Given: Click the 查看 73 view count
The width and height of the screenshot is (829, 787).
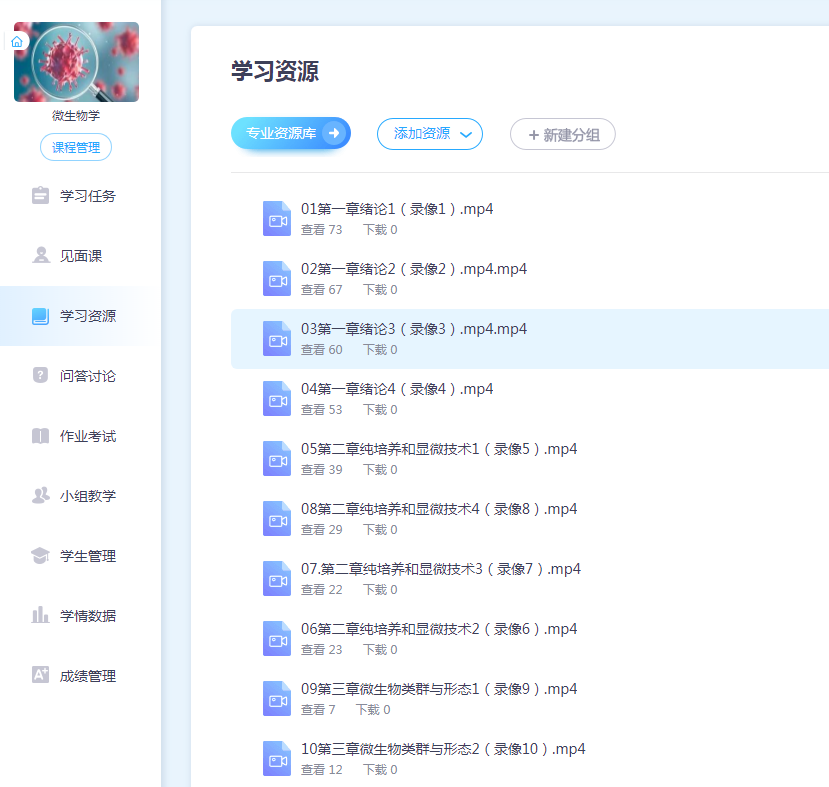Looking at the screenshot, I should pos(321,230).
